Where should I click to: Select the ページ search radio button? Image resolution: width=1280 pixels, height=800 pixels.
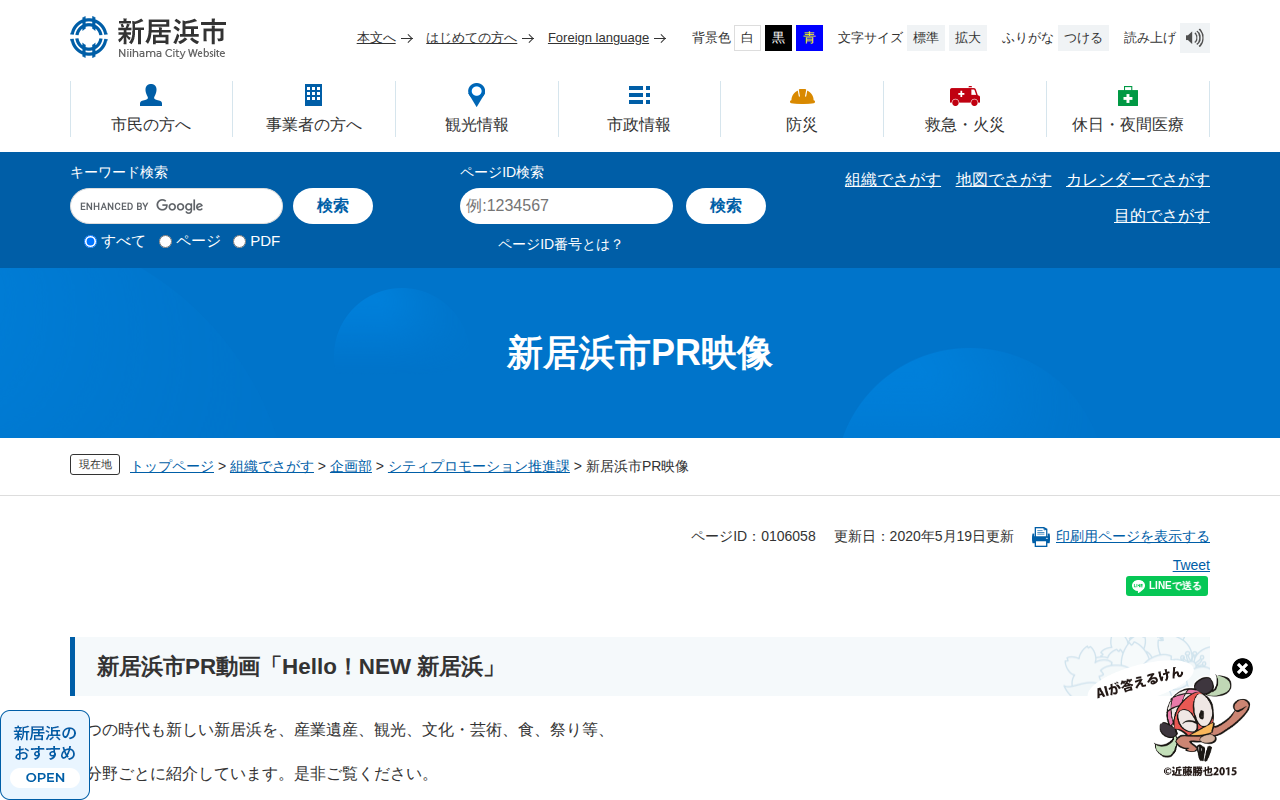tap(165, 241)
